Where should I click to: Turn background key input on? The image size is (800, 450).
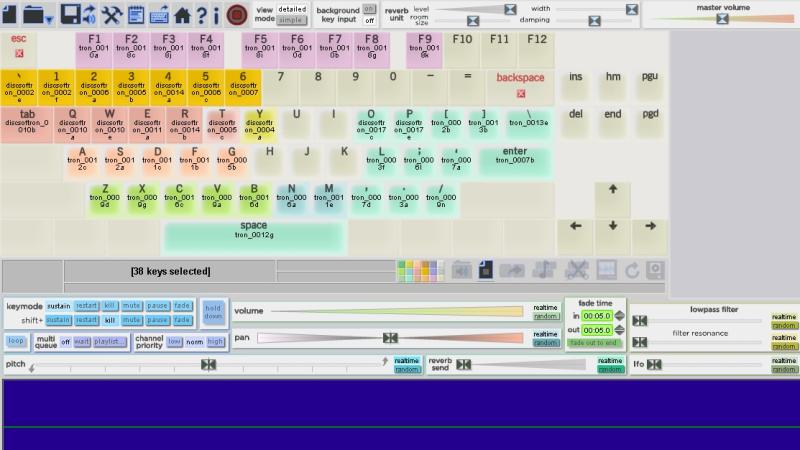tap(369, 9)
